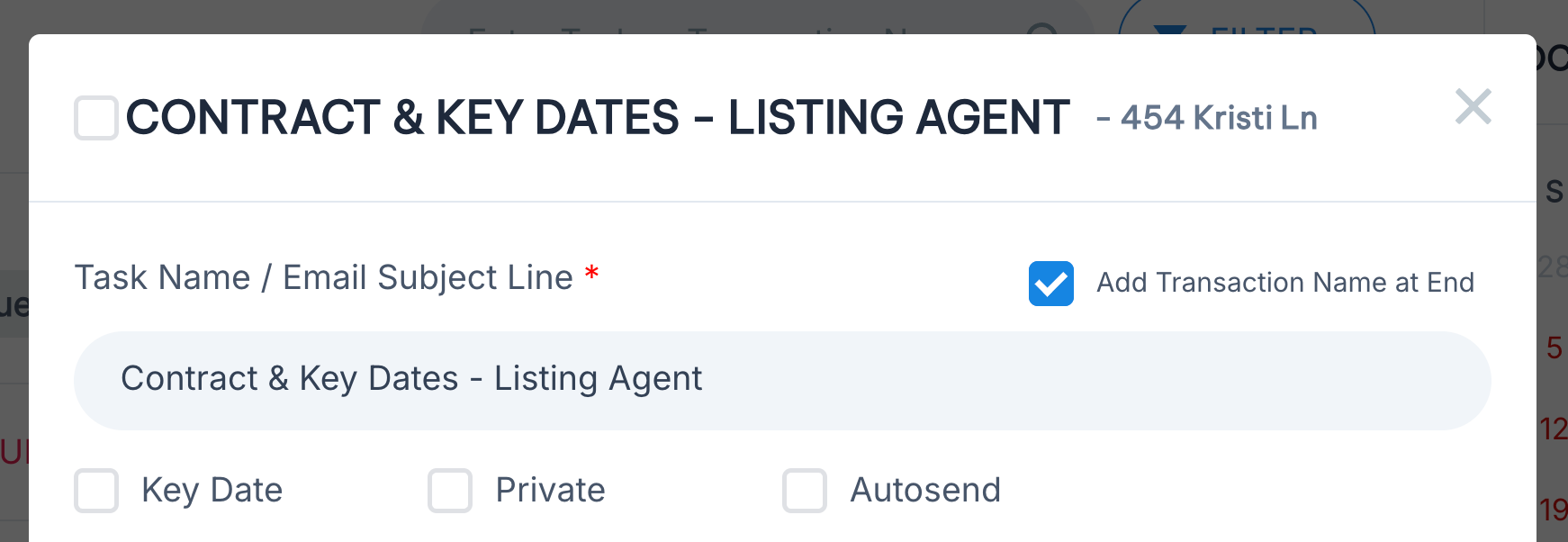This screenshot has width=1568, height=542.
Task: Tick the Private checkbox
Action: 450,491
